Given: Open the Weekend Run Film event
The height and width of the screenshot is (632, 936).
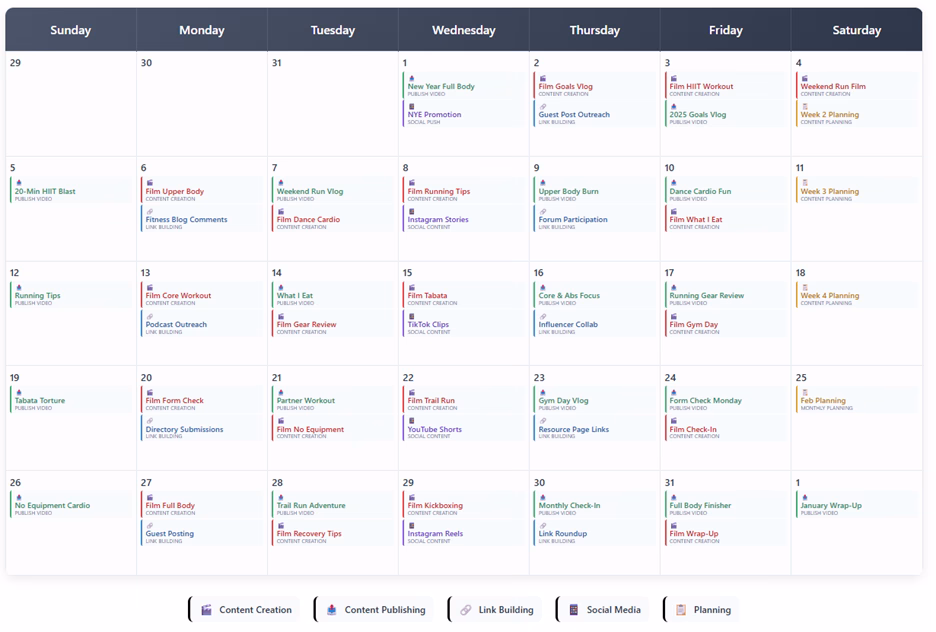Looking at the screenshot, I should click(x=857, y=85).
